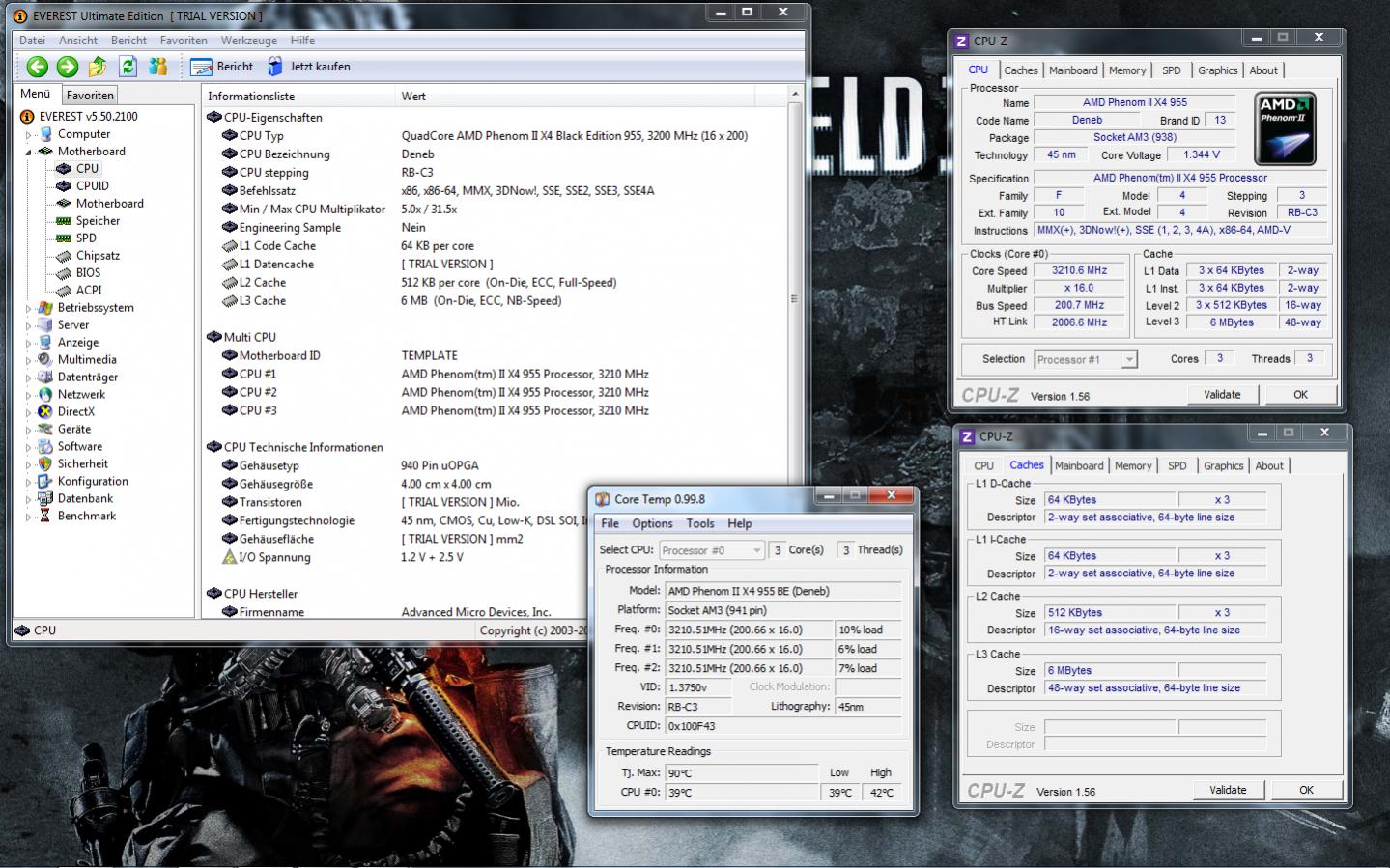The image size is (1390, 868).
Task: Click the EVEREST list scroll-up arrow
Action: (x=795, y=95)
